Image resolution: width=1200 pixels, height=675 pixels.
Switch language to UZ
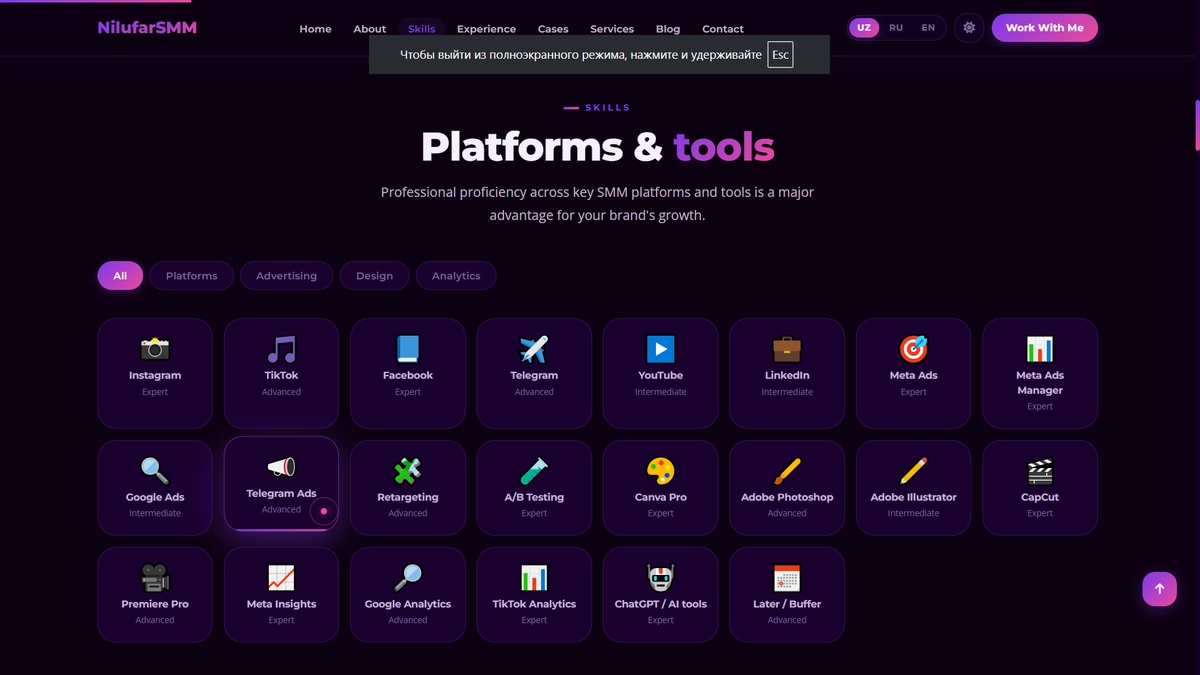[x=864, y=28]
